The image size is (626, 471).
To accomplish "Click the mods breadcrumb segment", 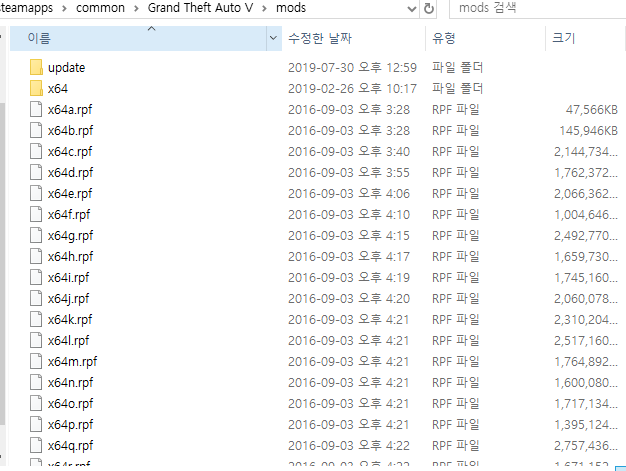I will tap(291, 8).
